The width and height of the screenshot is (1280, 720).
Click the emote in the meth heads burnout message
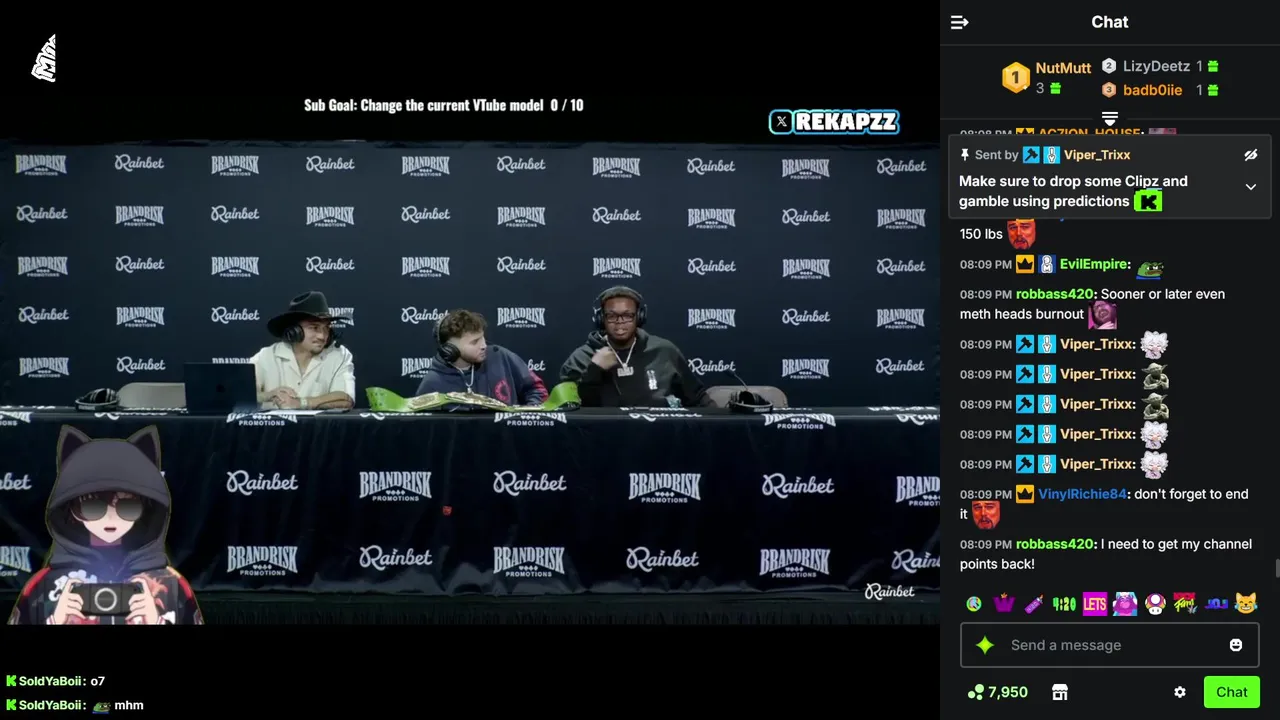point(1102,314)
